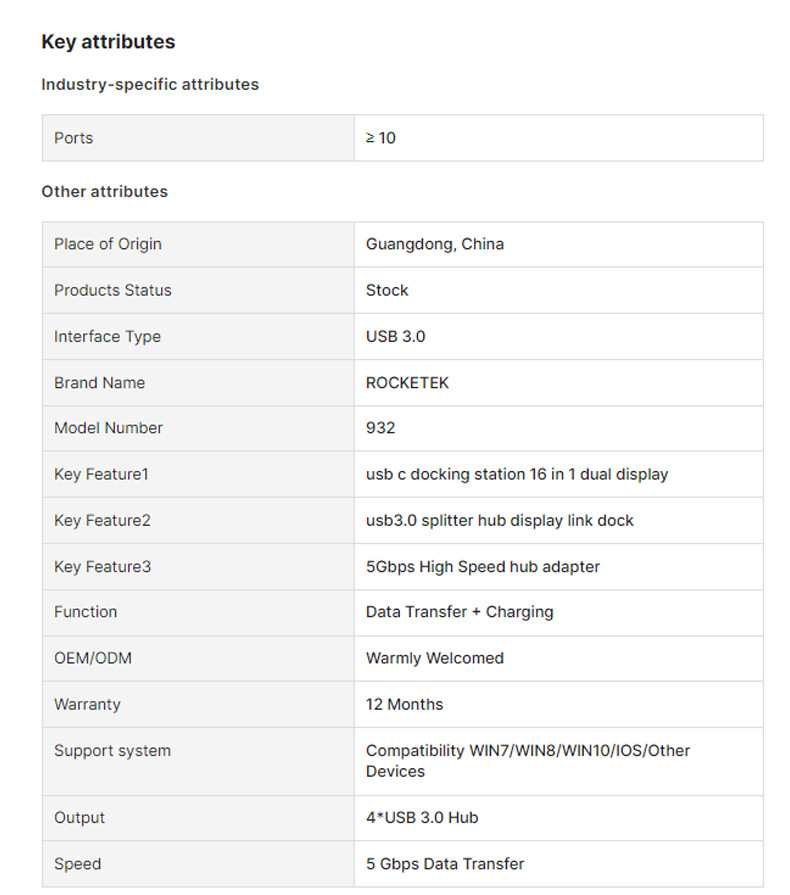790x895 pixels.
Task: Select the 12 Months warranty value
Action: pyautogui.click(x=405, y=704)
